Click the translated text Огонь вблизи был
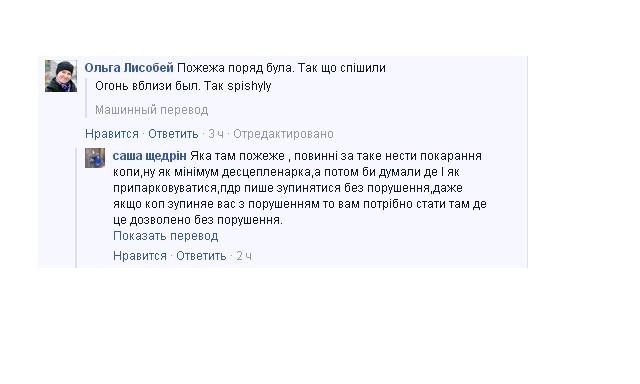The image size is (640, 384). pos(148,86)
